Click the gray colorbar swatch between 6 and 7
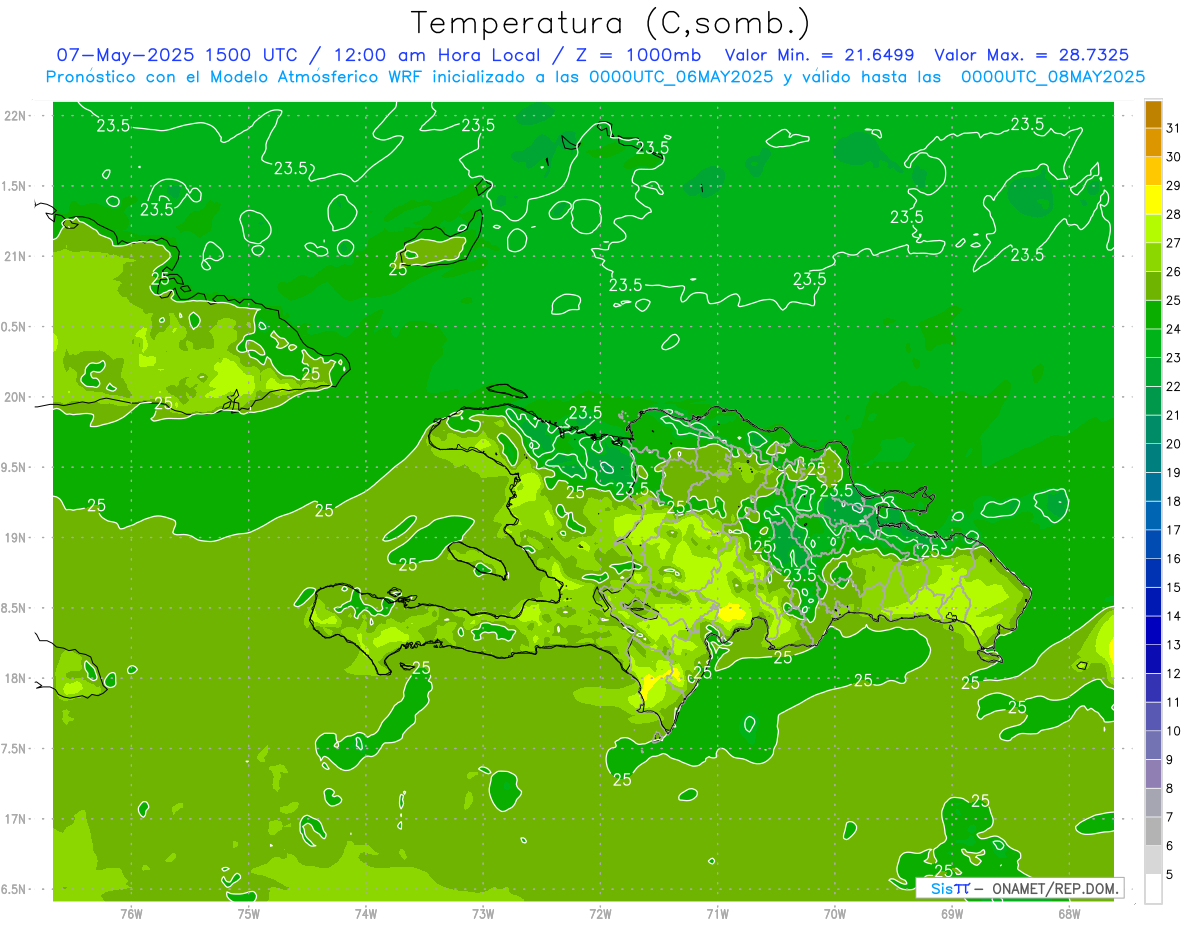1200x927 pixels. [x=1153, y=832]
